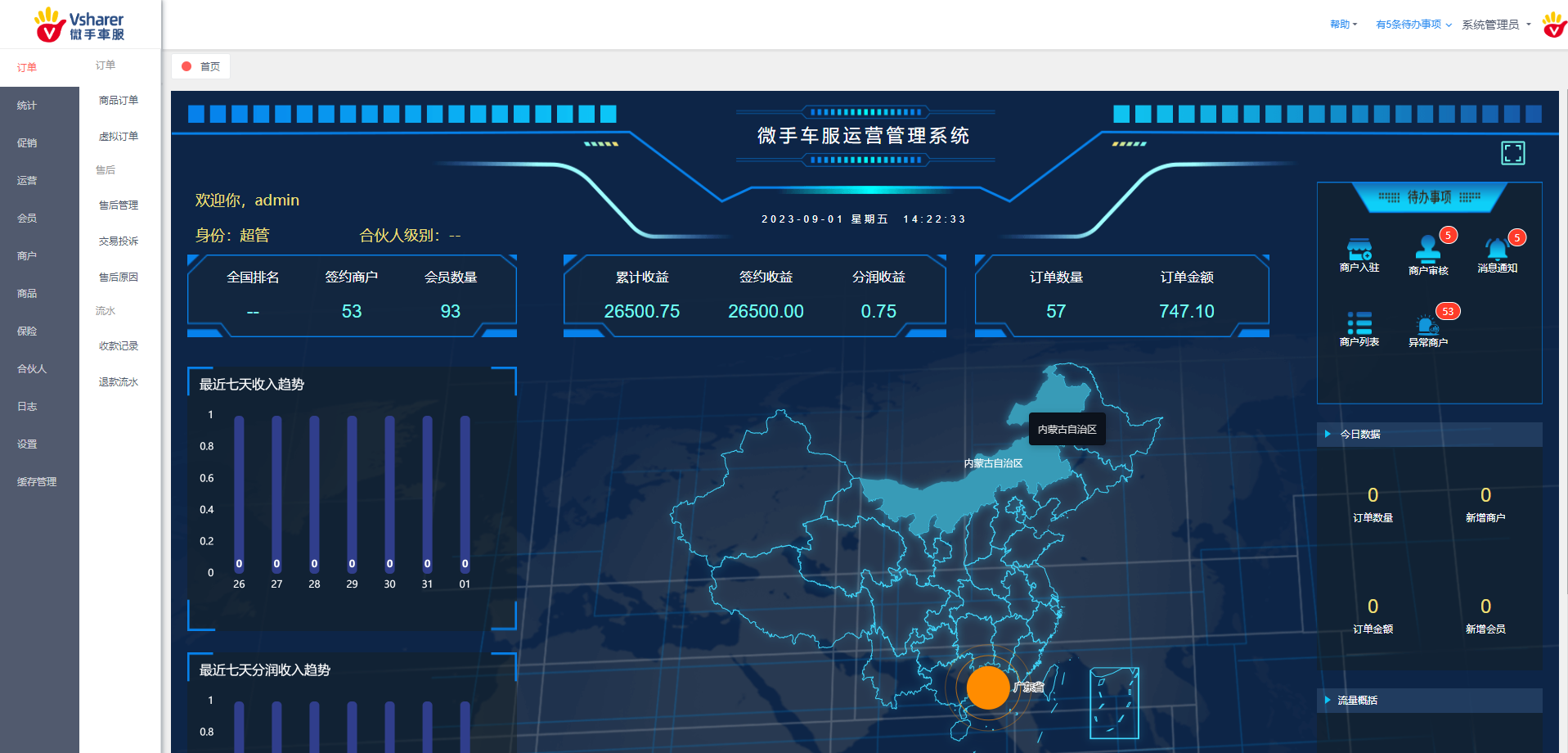Open 商品订单 submenu link

119,101
